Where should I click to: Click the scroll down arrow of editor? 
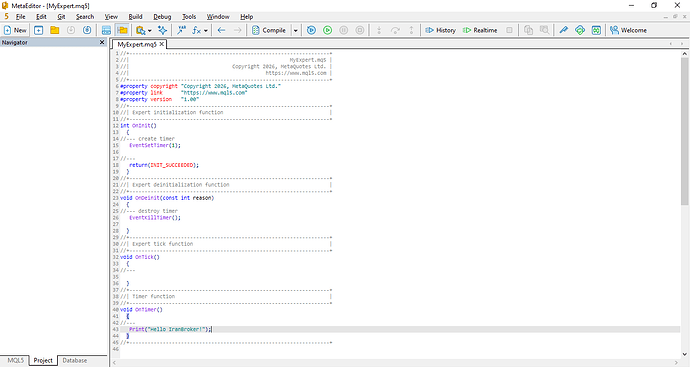tap(685, 354)
